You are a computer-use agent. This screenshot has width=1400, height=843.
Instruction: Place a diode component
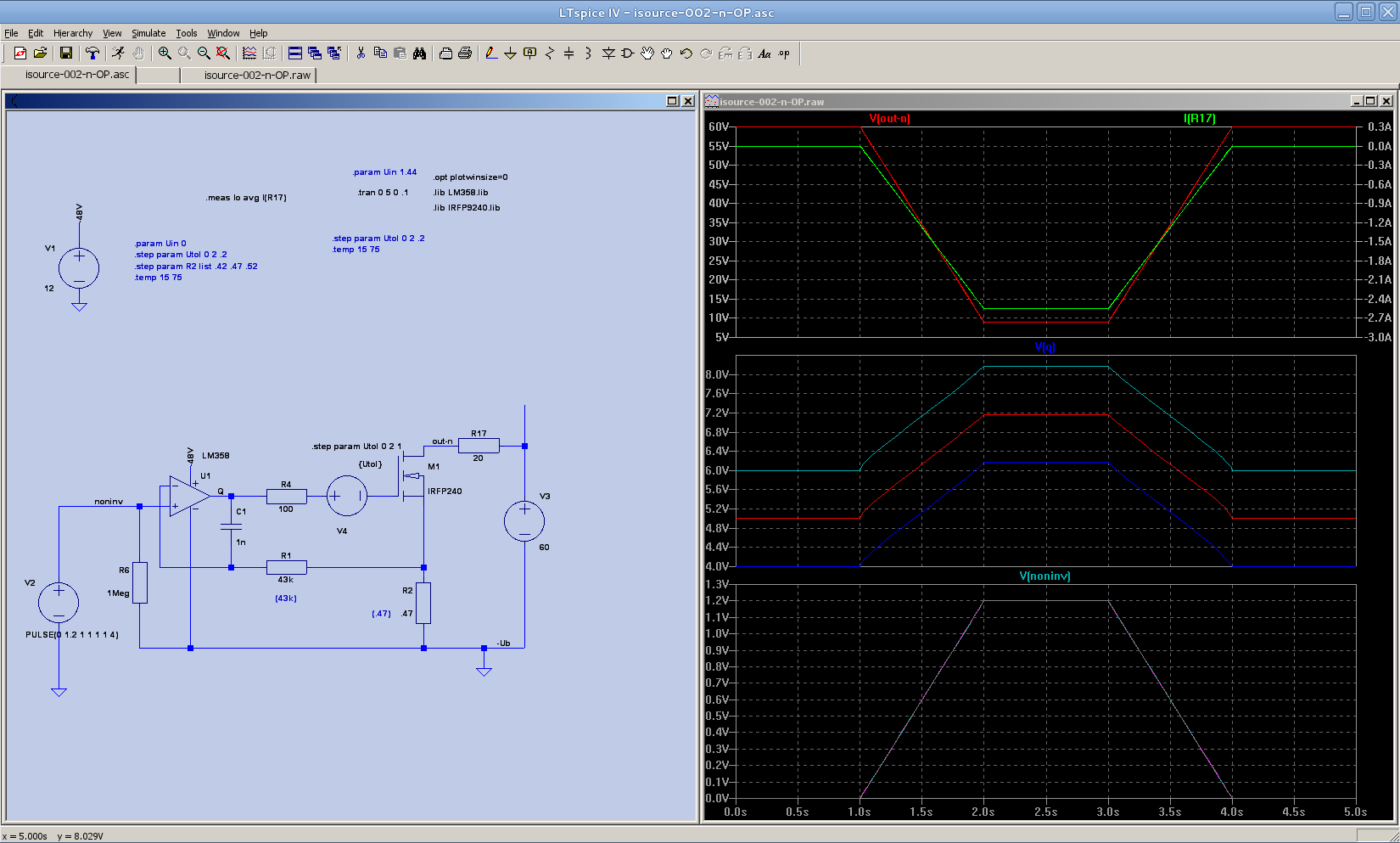pos(608,53)
